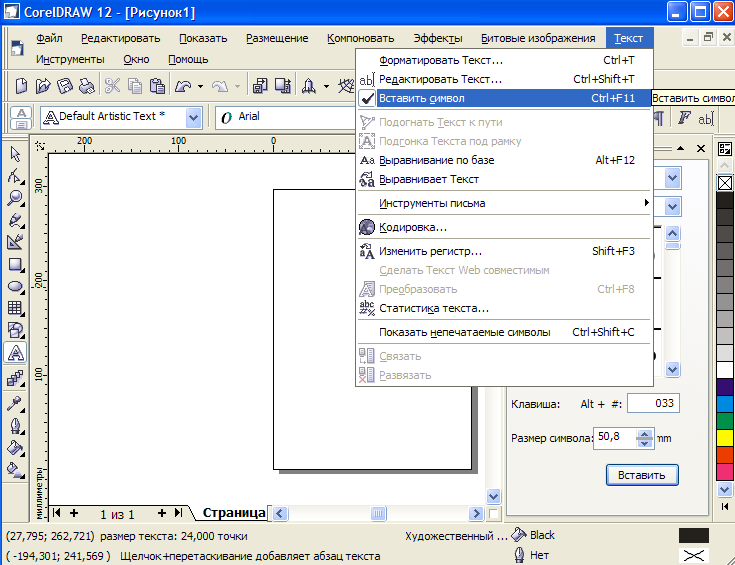Expand the Application launcher dropdown arrow
The height and width of the screenshot is (565, 735).
[326, 86]
